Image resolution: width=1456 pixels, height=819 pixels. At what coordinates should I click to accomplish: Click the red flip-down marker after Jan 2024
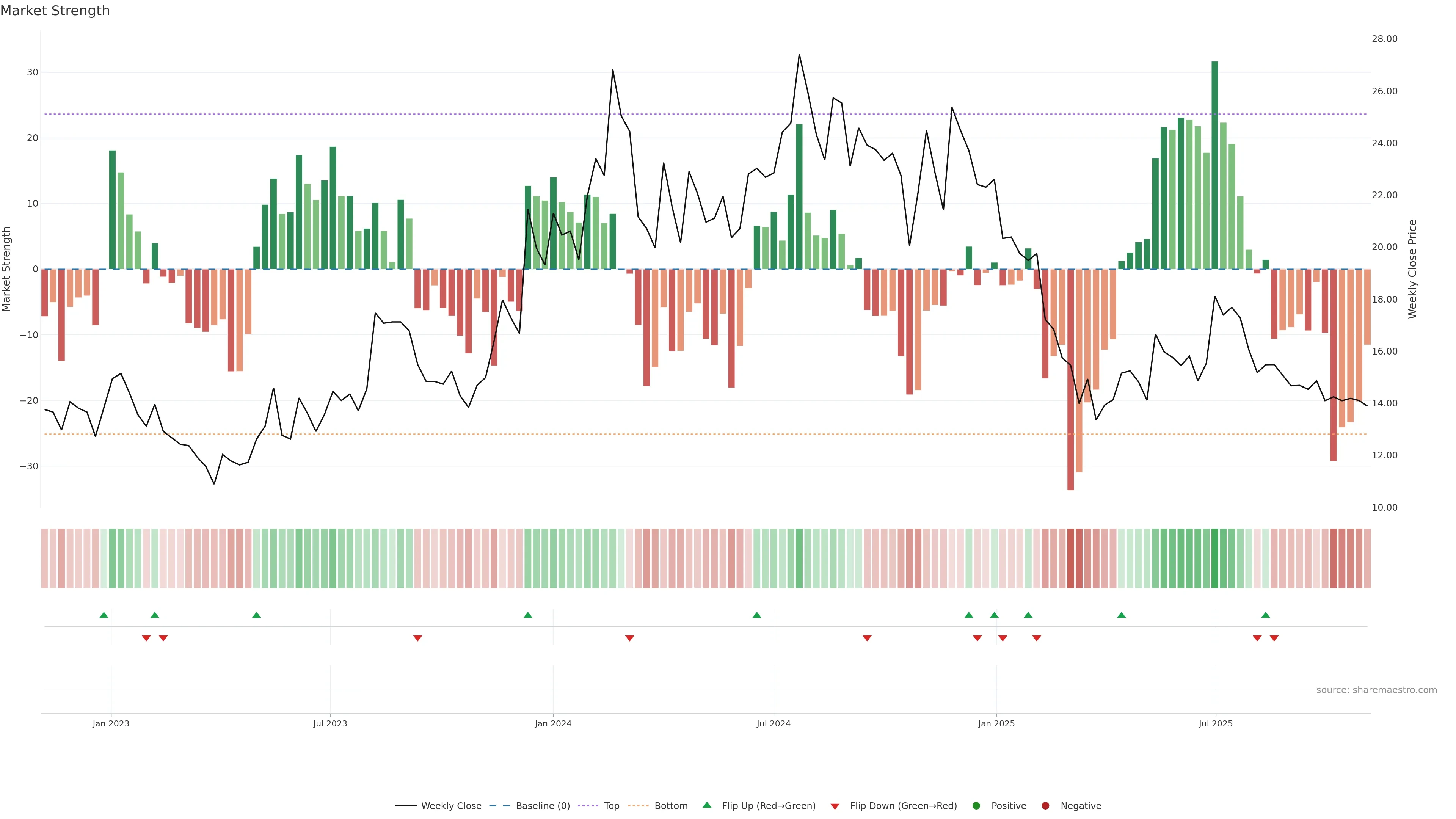(630, 638)
